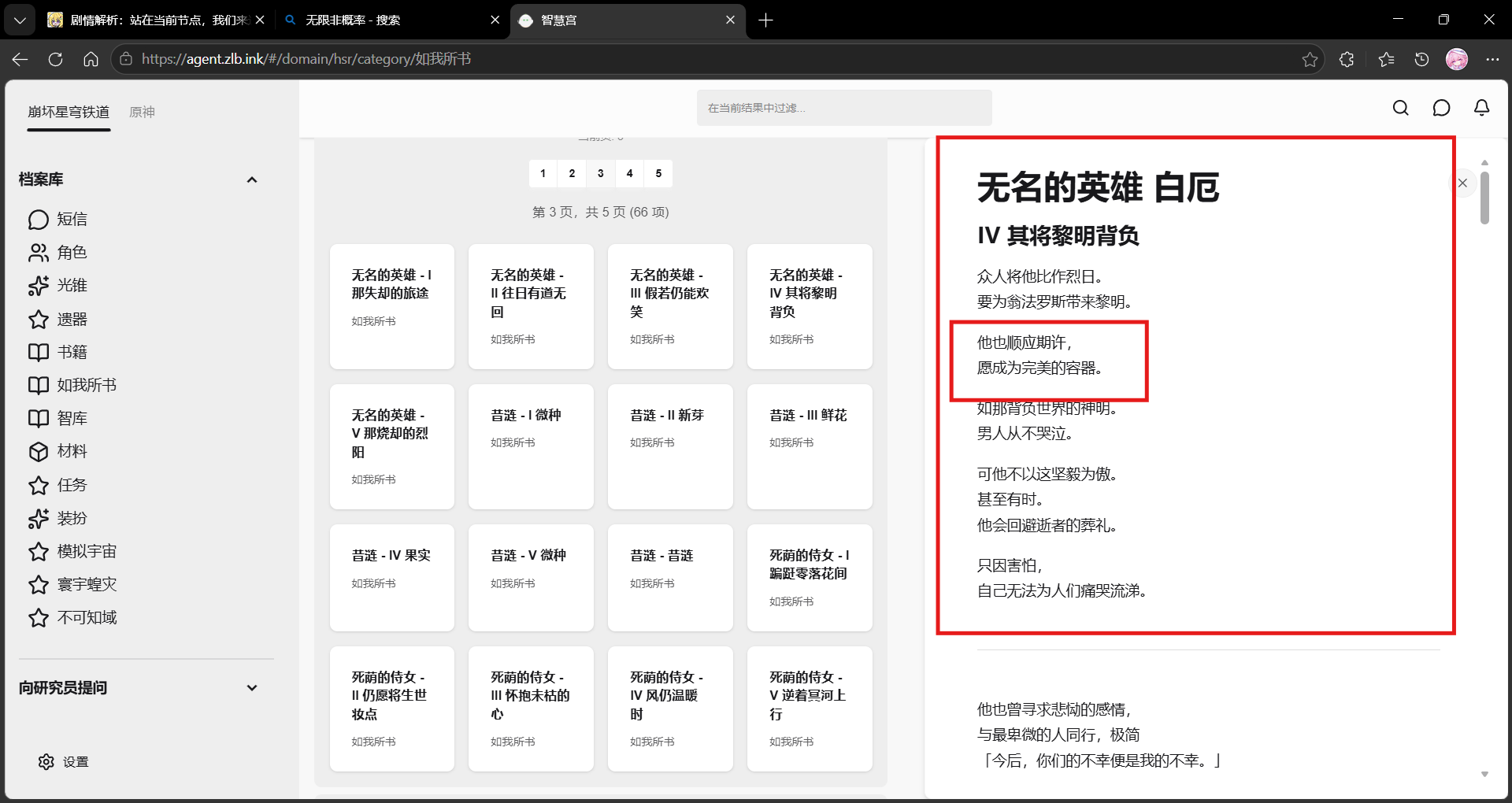The height and width of the screenshot is (803, 1512).
Task: Collapse the 档案库 section
Action: click(252, 179)
